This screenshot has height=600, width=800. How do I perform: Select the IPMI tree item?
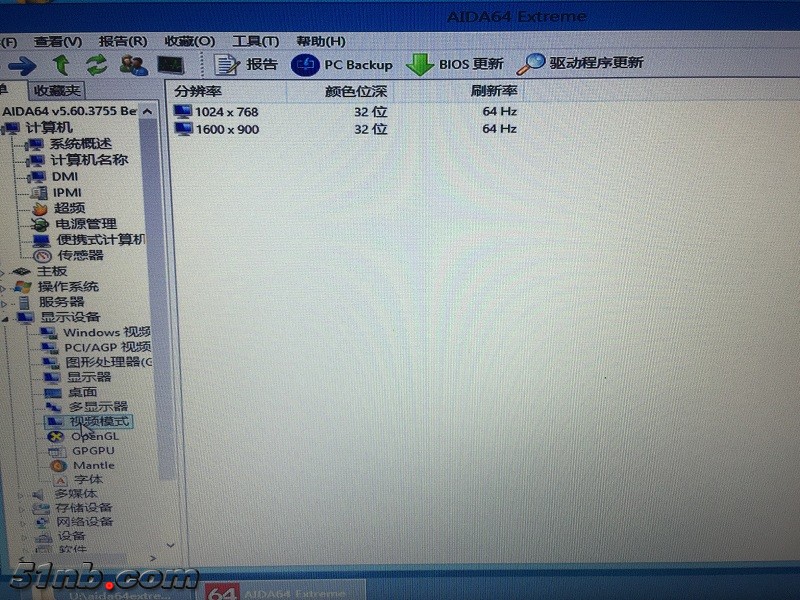point(67,192)
